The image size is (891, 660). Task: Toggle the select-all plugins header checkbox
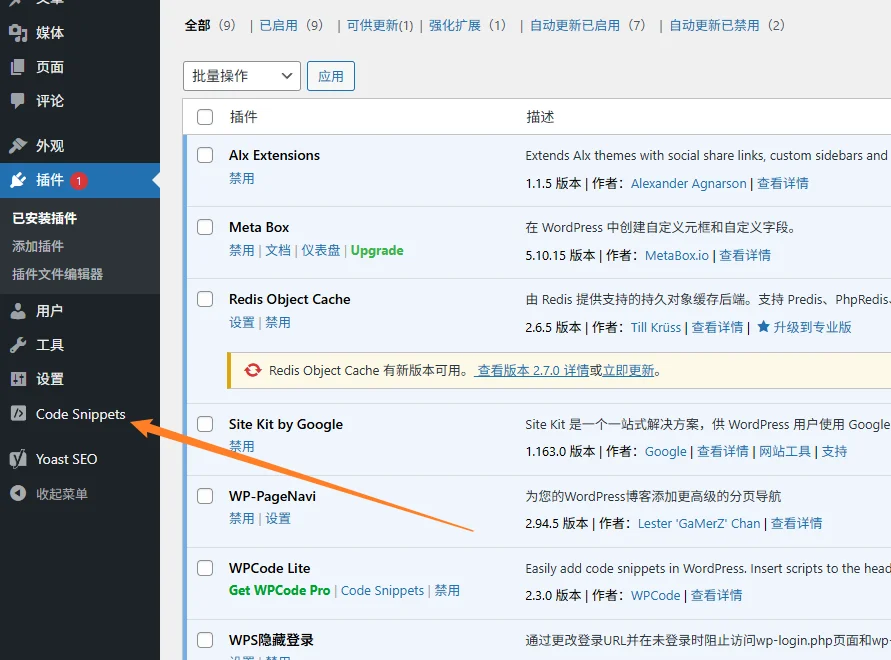pos(205,117)
